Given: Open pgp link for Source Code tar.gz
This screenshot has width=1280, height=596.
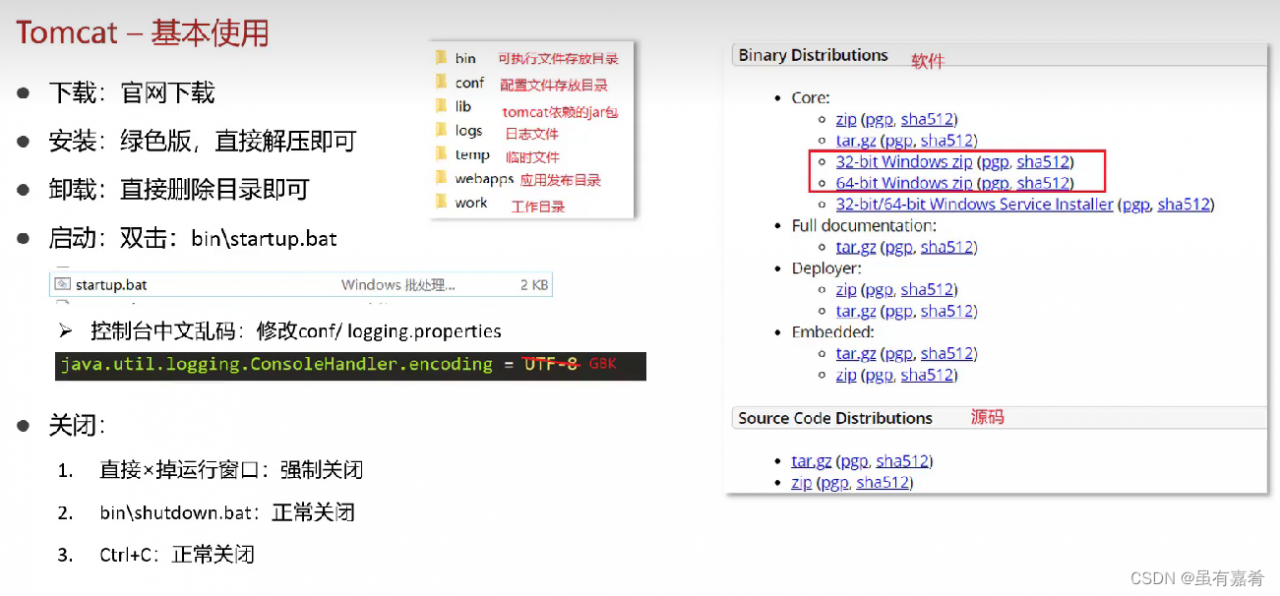Looking at the screenshot, I should [854, 461].
